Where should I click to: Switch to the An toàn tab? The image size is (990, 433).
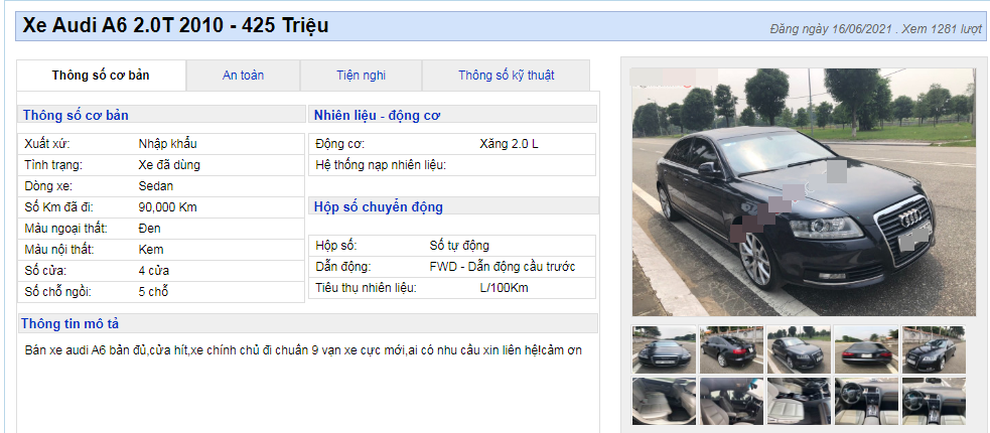click(243, 76)
